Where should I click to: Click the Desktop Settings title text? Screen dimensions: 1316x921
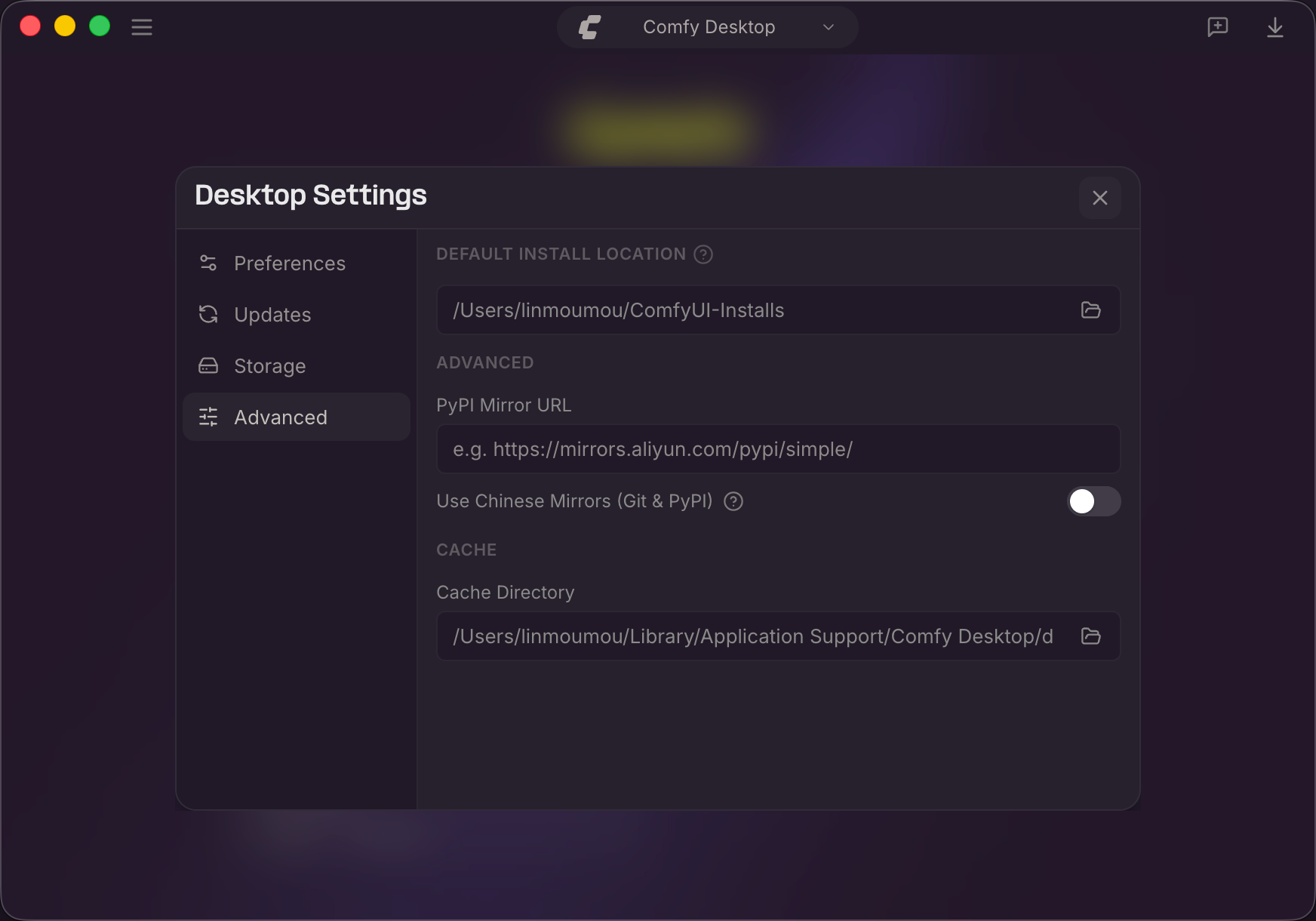click(311, 196)
